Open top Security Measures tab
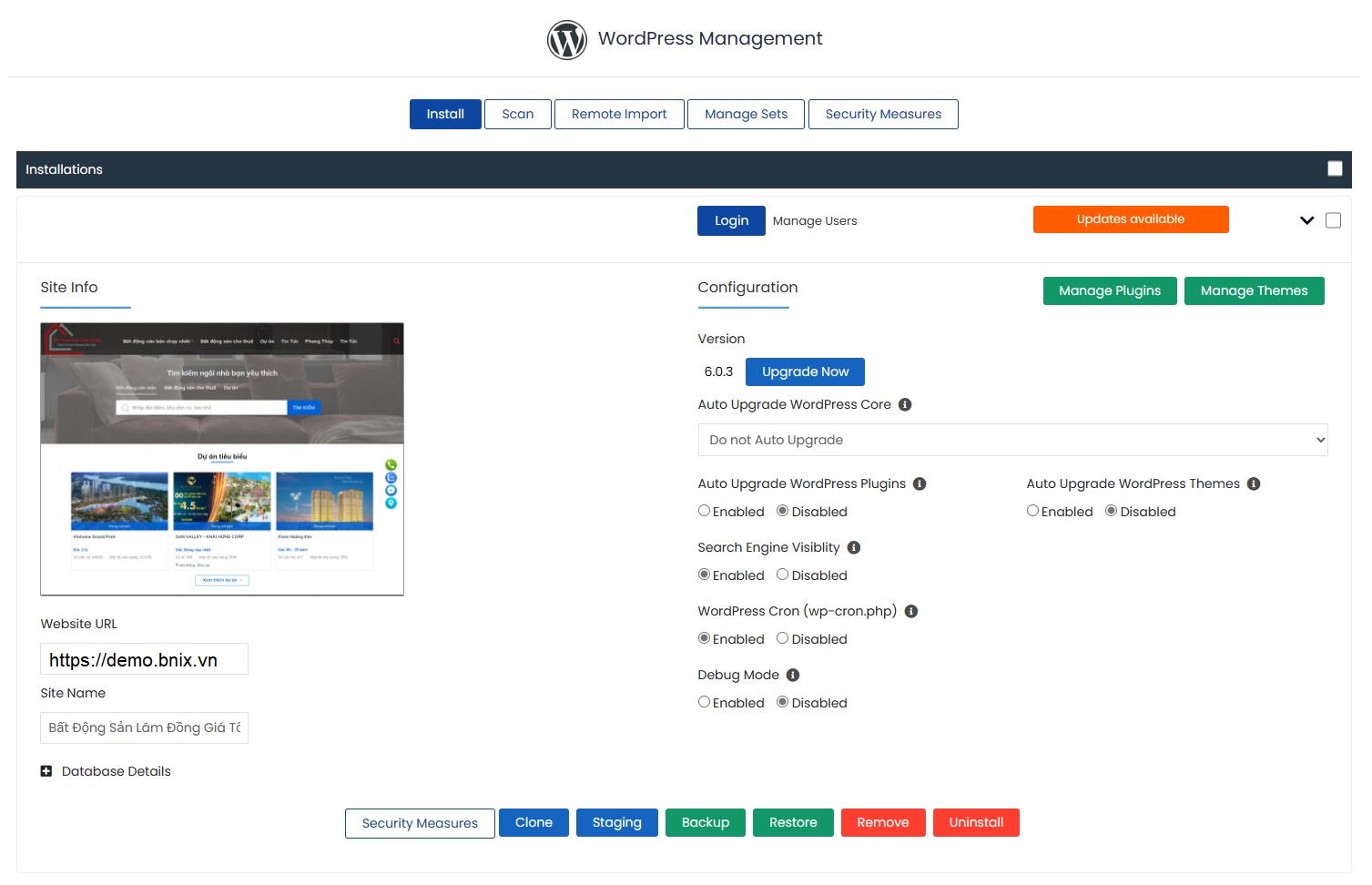Screen dimensions: 1372x885 point(883,114)
